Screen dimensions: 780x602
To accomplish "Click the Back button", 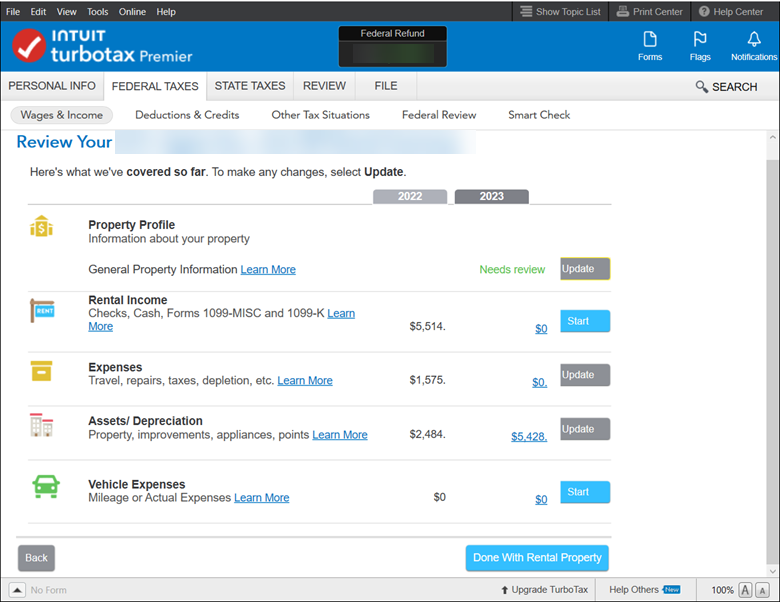I will pos(36,558).
